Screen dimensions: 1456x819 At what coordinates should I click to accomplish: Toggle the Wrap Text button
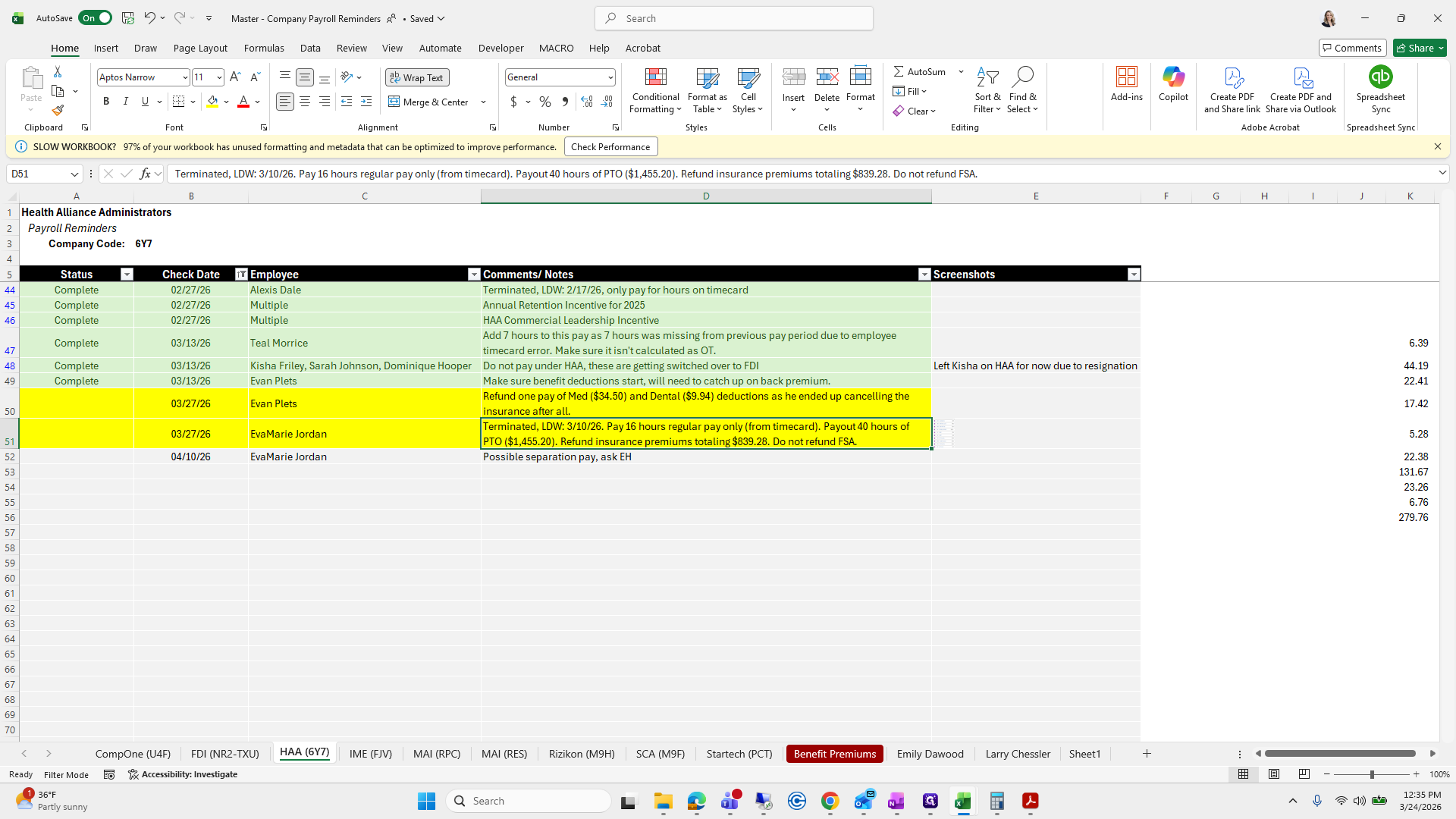(x=417, y=77)
